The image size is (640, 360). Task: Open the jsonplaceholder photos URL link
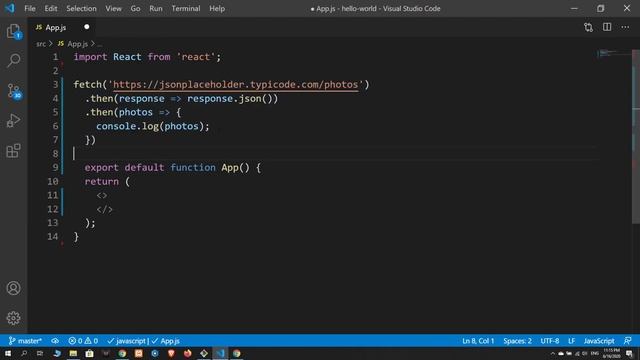(236, 84)
